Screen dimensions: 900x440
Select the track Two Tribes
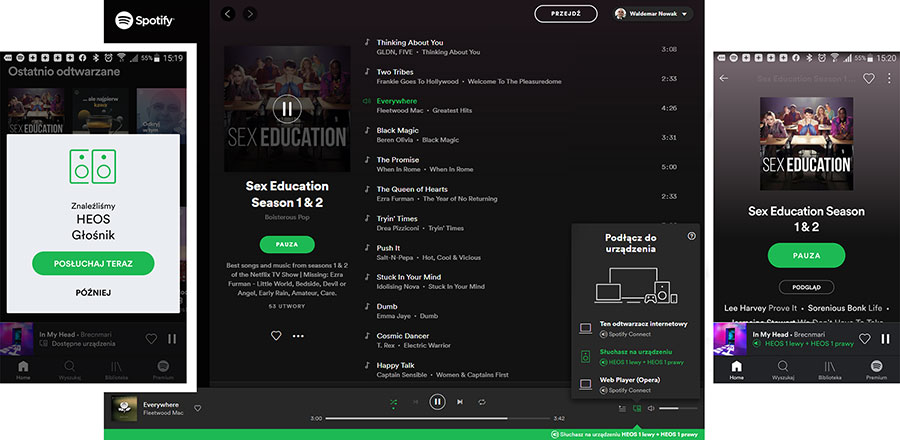393,72
